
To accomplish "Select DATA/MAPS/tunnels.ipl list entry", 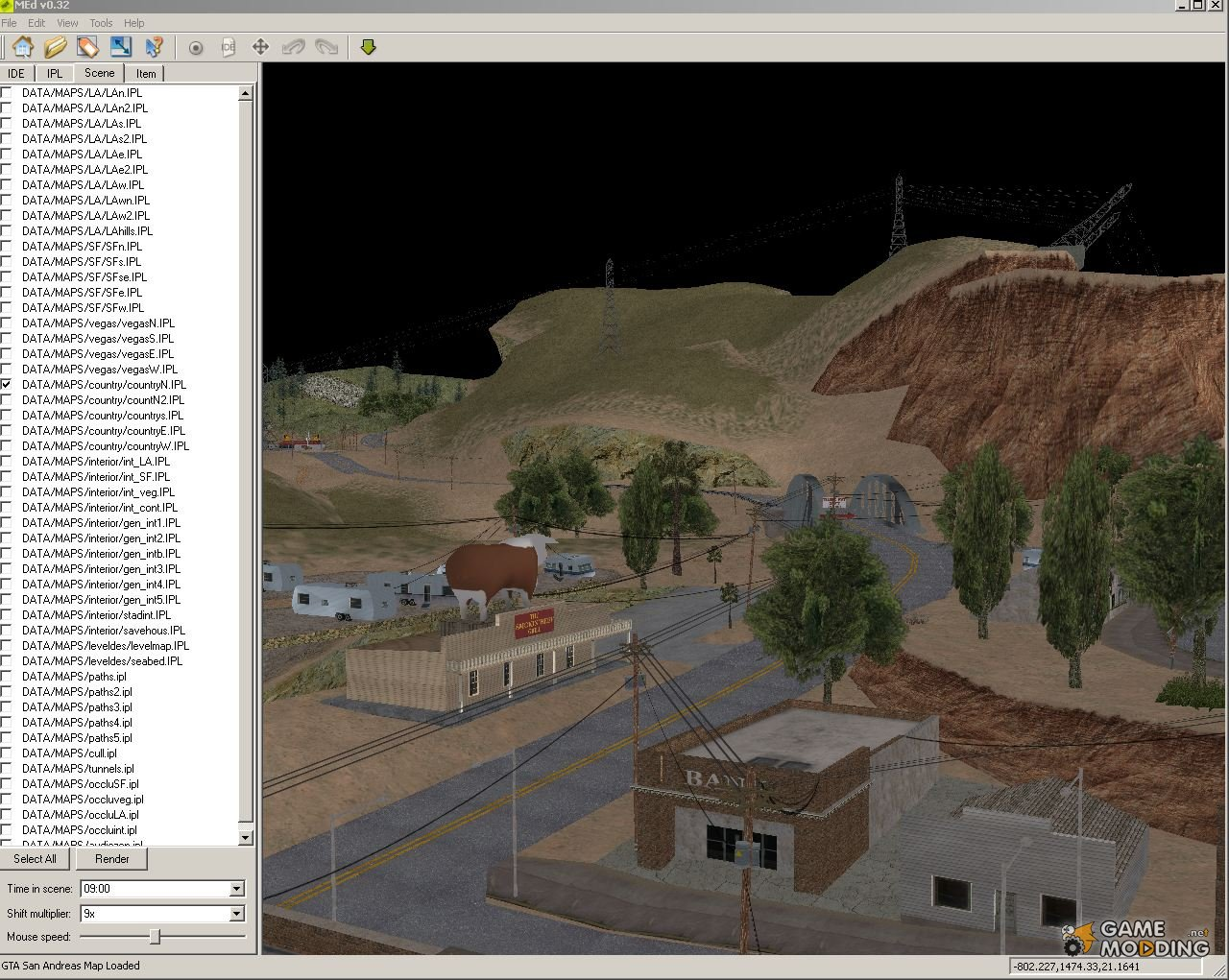I will (x=78, y=768).
